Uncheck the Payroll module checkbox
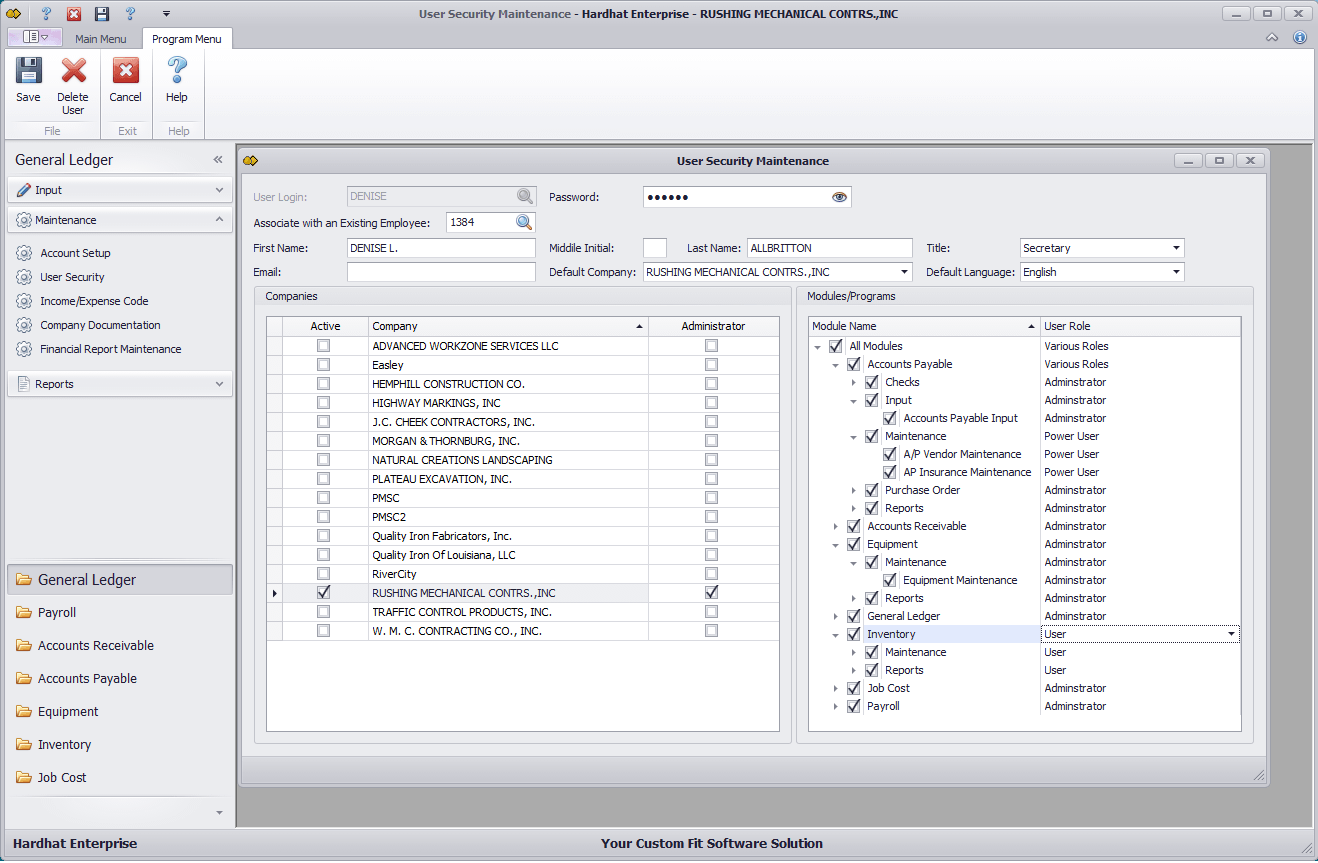1318x863 pixels. (853, 706)
